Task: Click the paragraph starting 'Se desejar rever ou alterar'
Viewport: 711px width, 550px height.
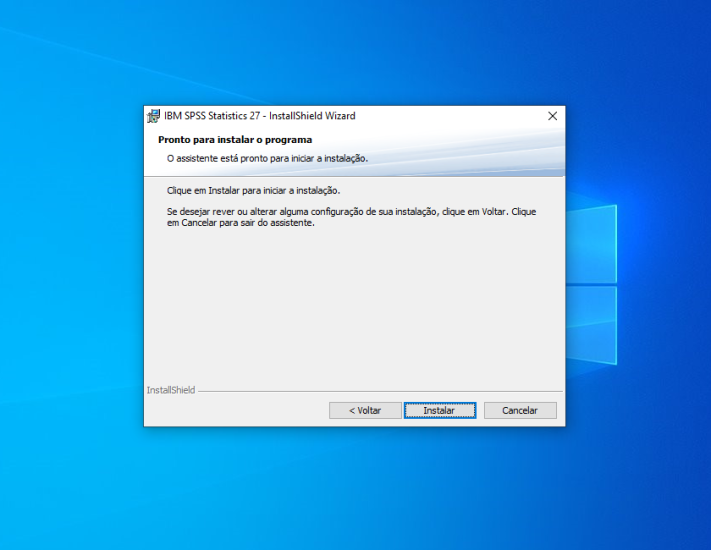Action: 351,217
